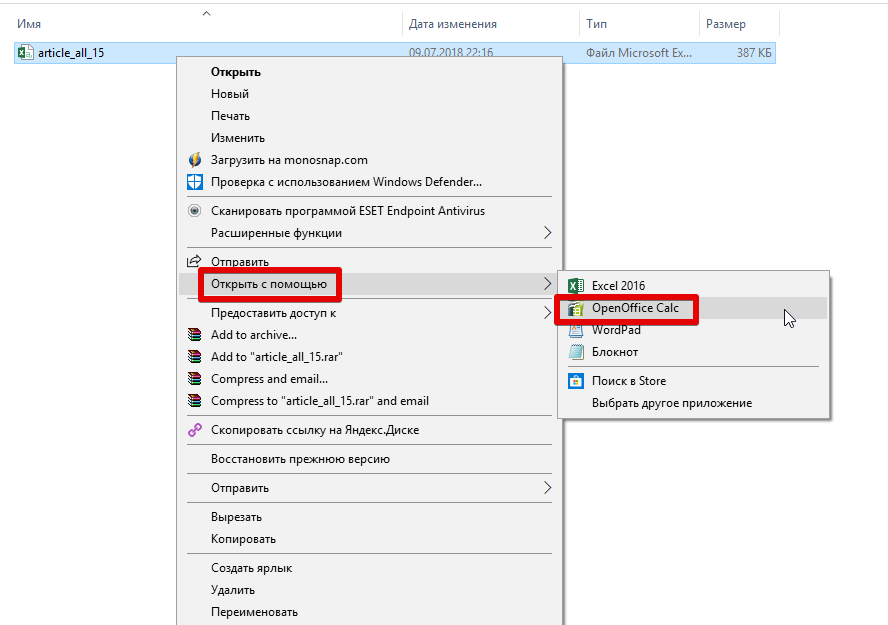Sort by Дата изменения column header
888x625 pixels.
point(452,24)
